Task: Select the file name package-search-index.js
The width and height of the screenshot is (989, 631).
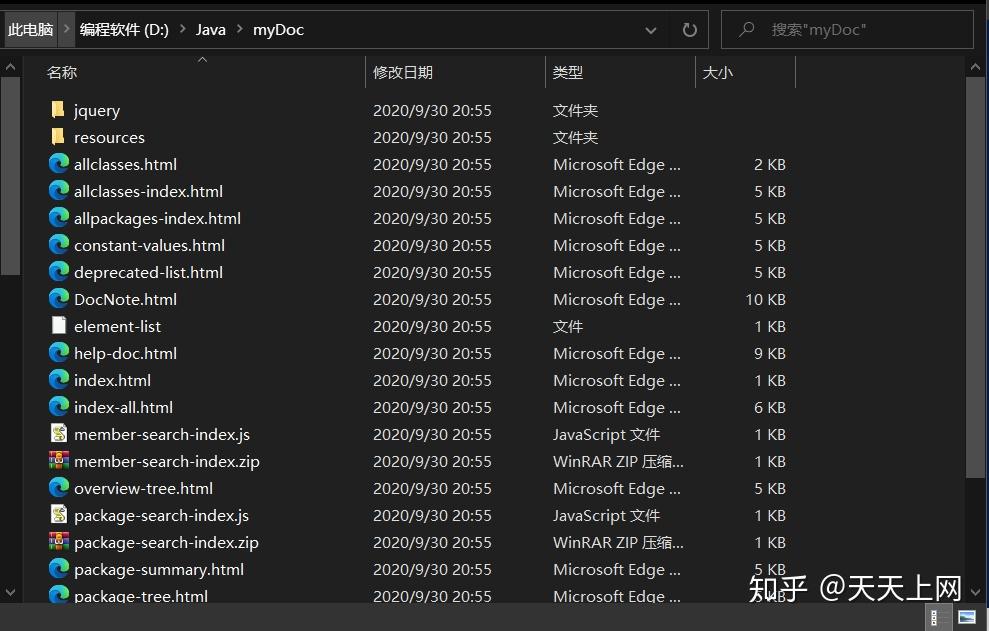Action: coord(161,516)
